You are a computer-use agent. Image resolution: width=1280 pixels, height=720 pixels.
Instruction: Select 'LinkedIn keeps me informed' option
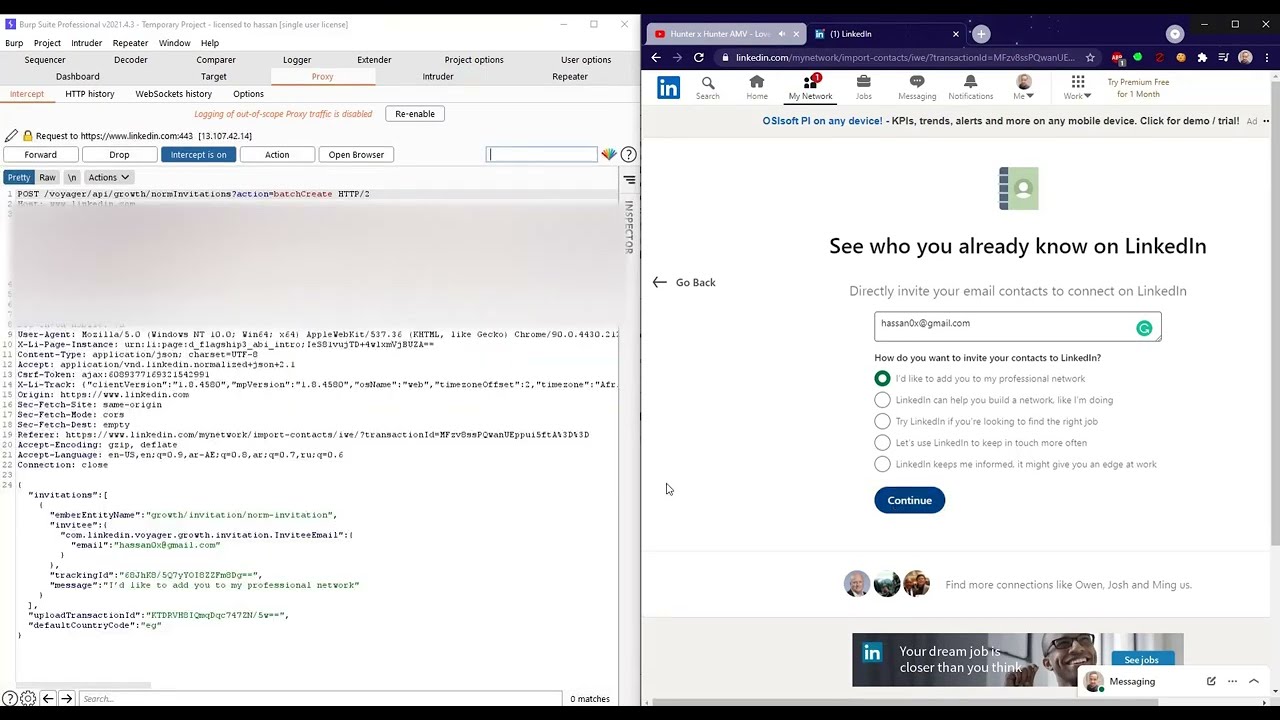tap(882, 464)
